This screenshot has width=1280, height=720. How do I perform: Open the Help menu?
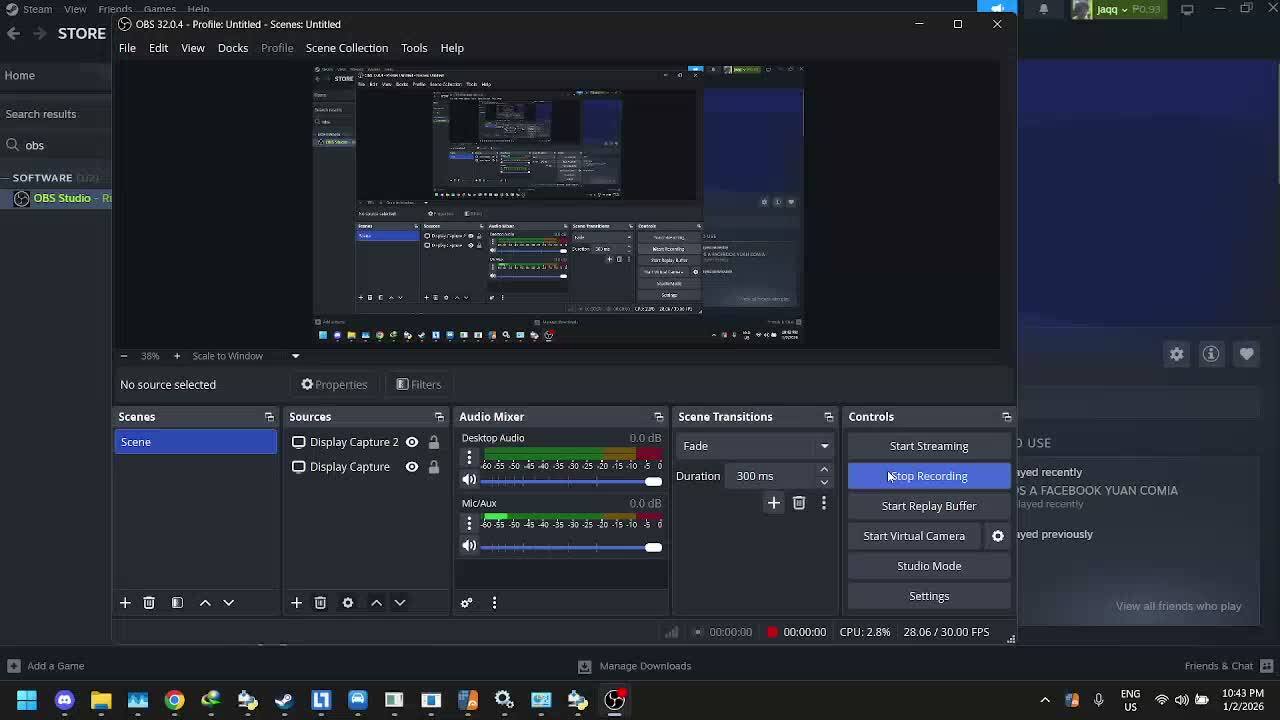(452, 48)
